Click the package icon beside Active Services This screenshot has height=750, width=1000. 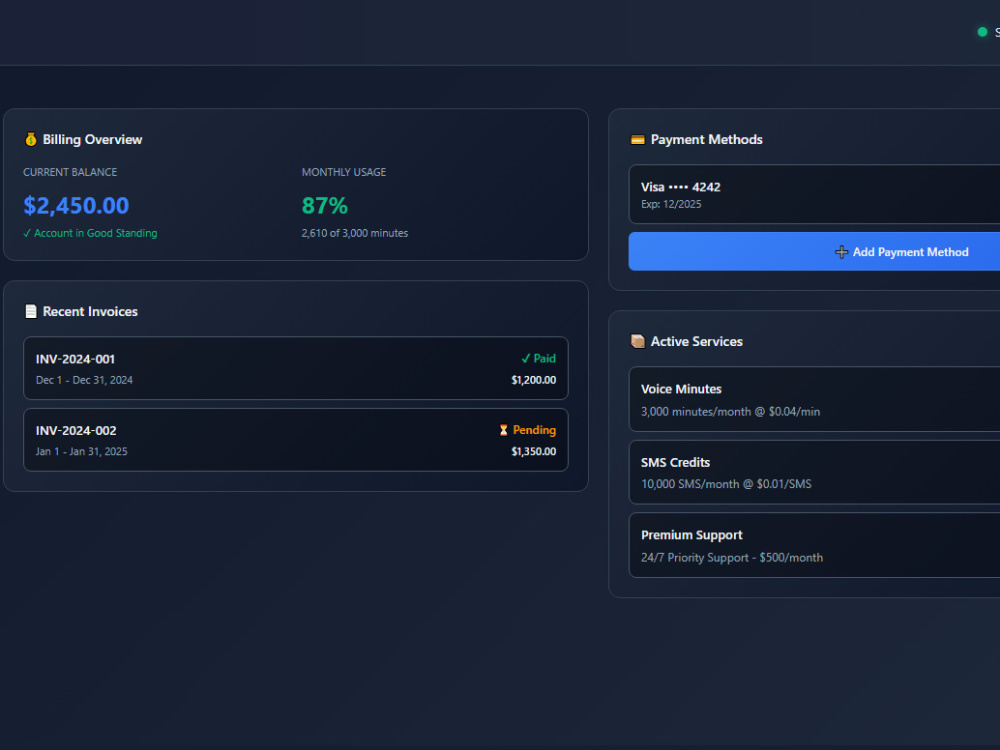tap(638, 341)
